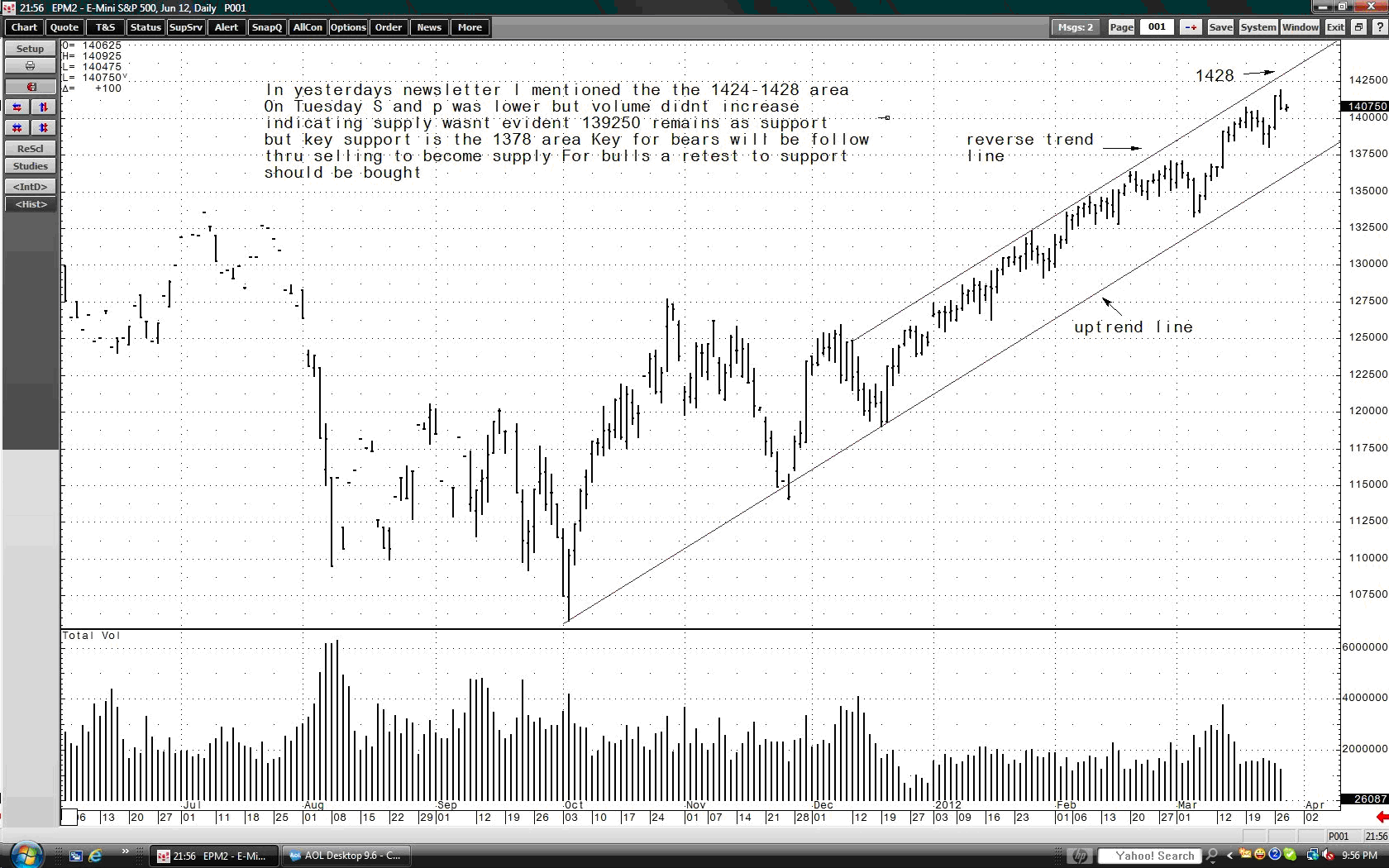This screenshot has width=1389, height=868.
Task: Click the 'Apr' label on date axis
Action: pyautogui.click(x=1315, y=804)
